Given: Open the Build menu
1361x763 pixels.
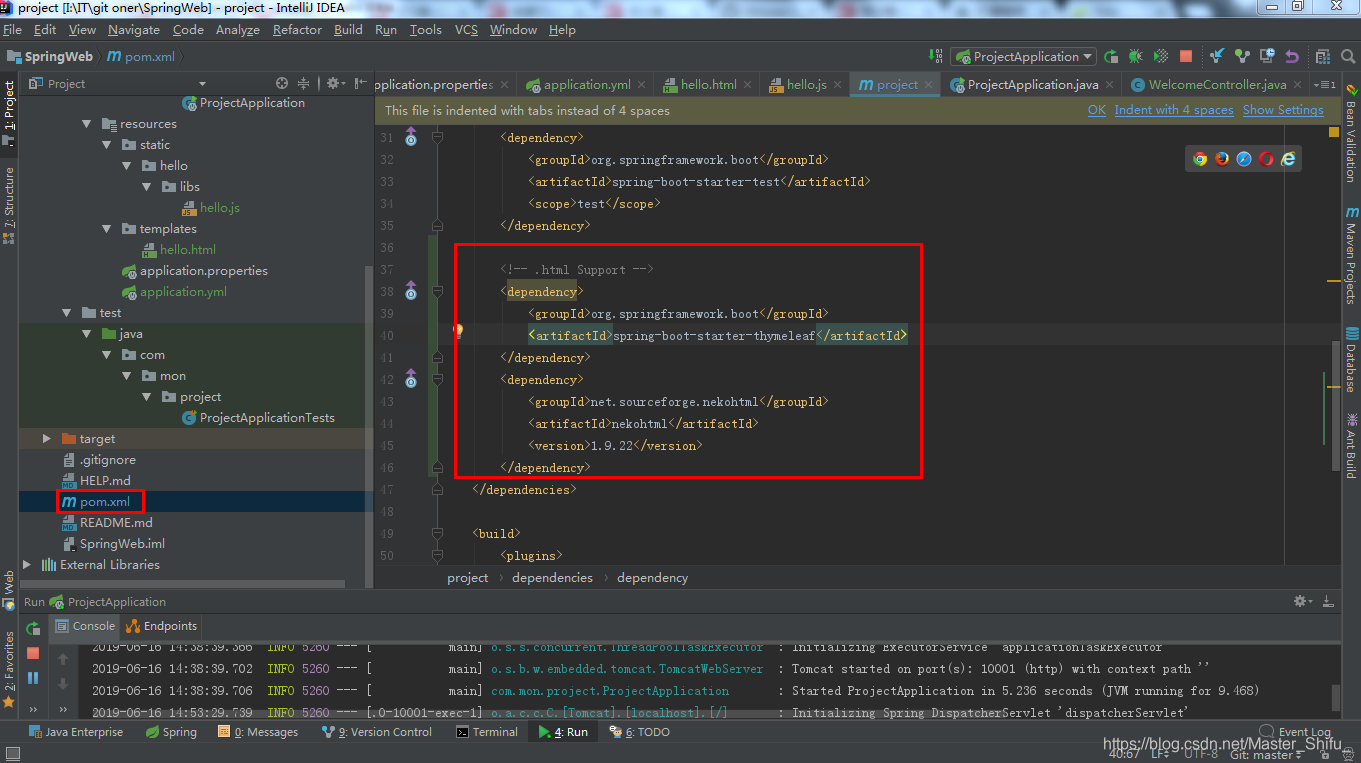Looking at the screenshot, I should point(348,29).
